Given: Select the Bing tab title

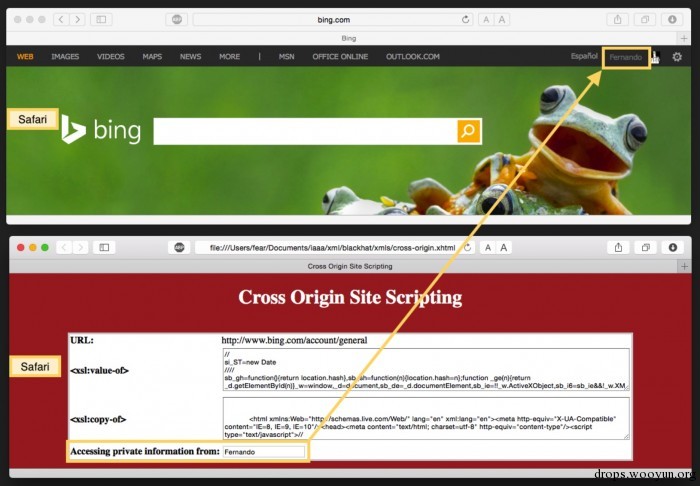Looking at the screenshot, I should tap(349, 38).
